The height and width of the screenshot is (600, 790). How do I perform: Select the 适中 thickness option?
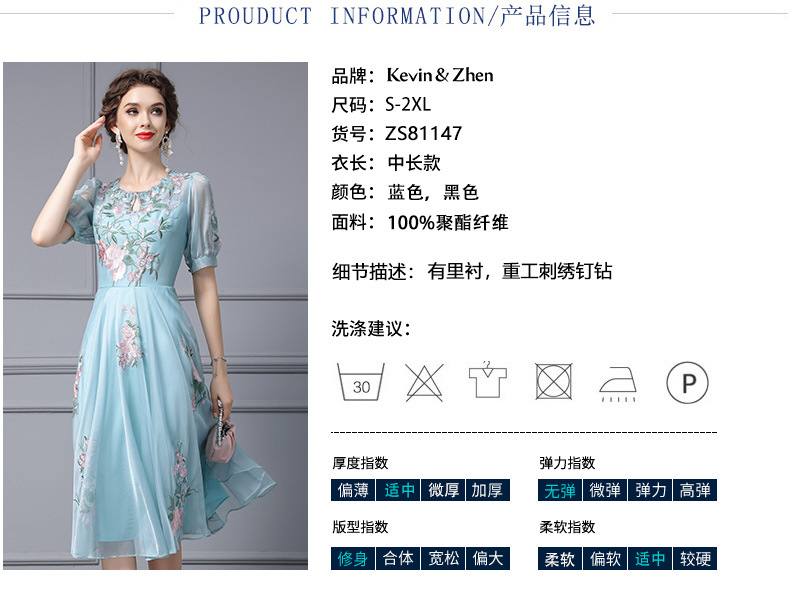pyautogui.click(x=398, y=490)
